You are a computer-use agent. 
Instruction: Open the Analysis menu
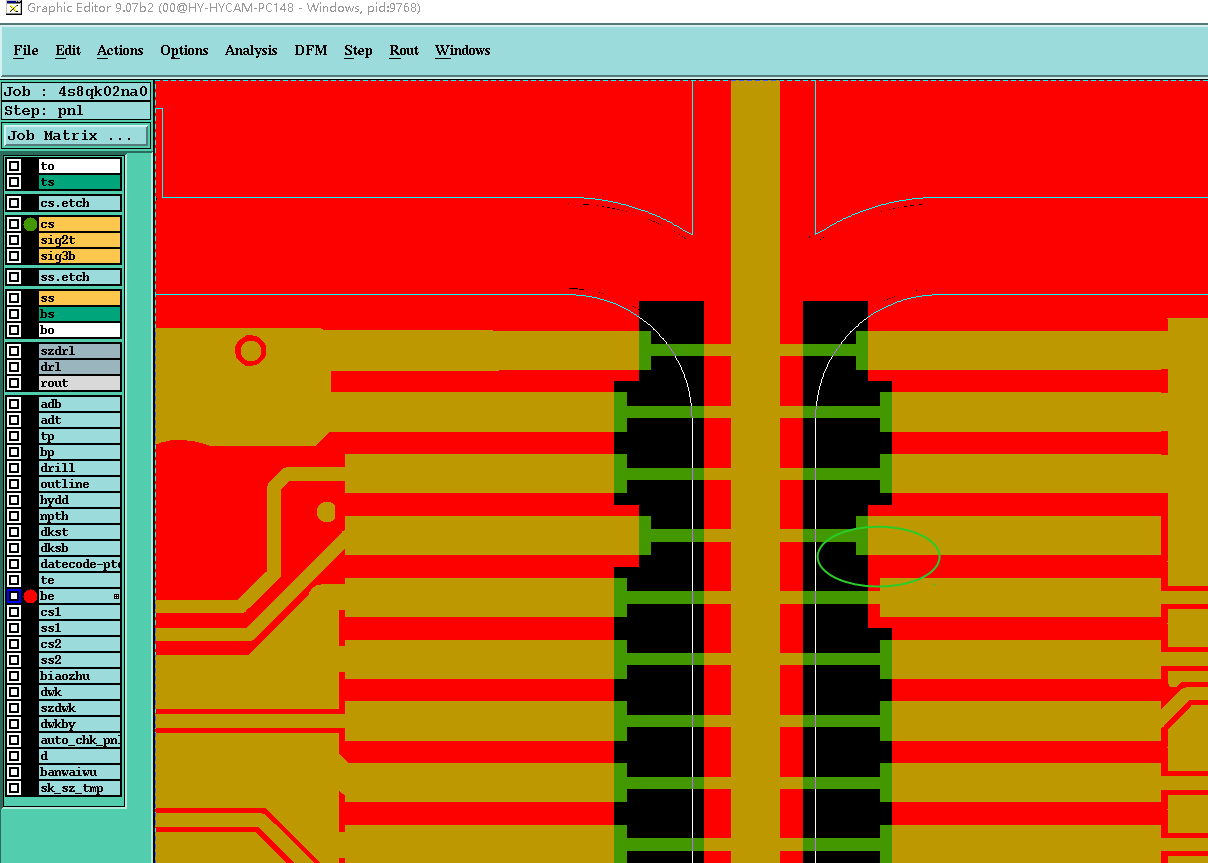tap(251, 50)
